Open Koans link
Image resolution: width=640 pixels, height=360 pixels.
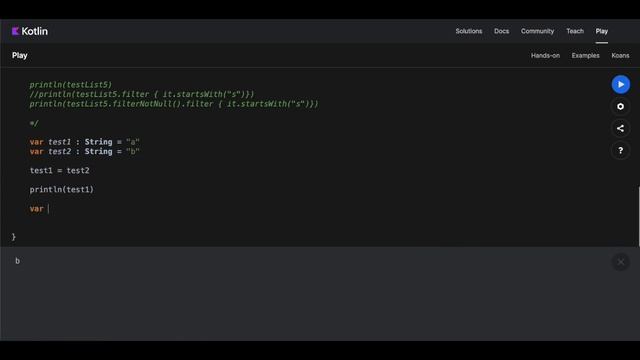click(x=620, y=56)
